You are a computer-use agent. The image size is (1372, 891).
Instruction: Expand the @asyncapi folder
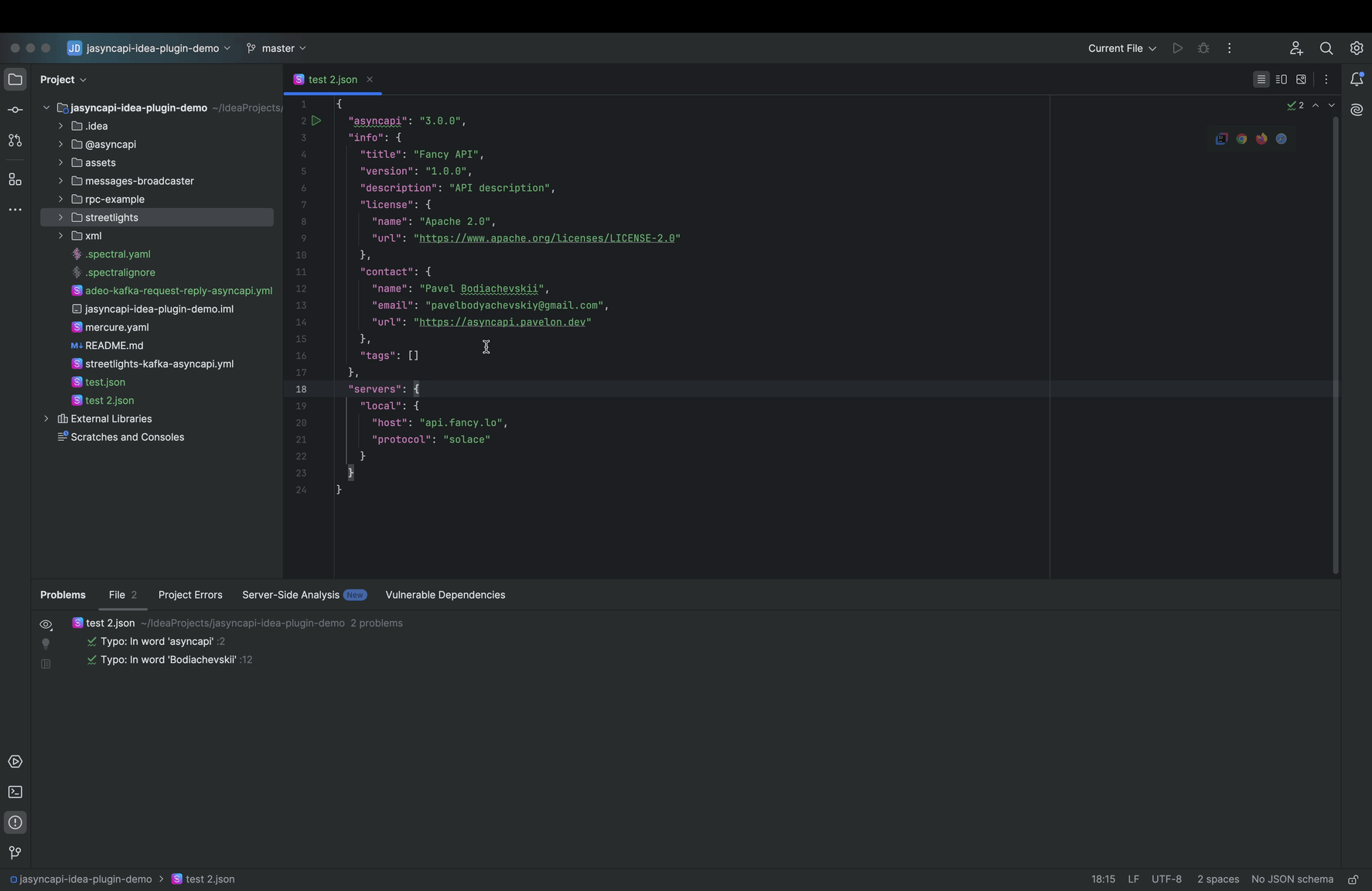pos(60,145)
